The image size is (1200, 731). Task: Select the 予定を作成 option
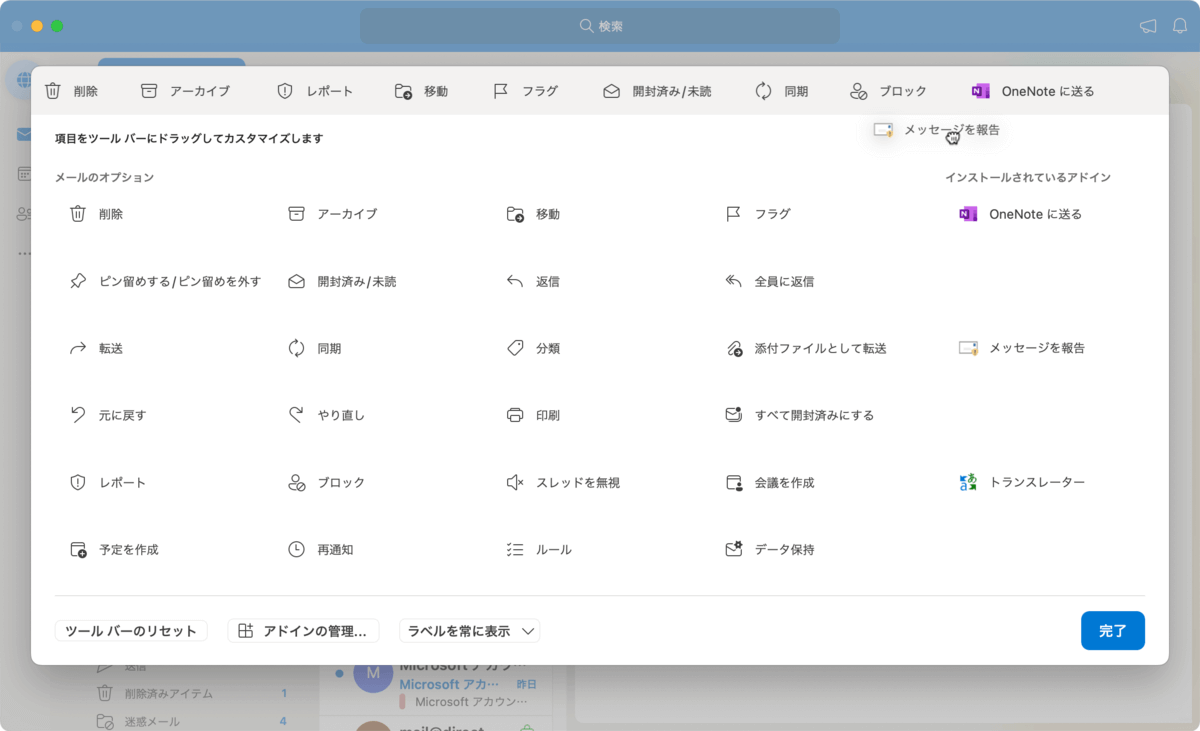pyautogui.click(x=113, y=550)
